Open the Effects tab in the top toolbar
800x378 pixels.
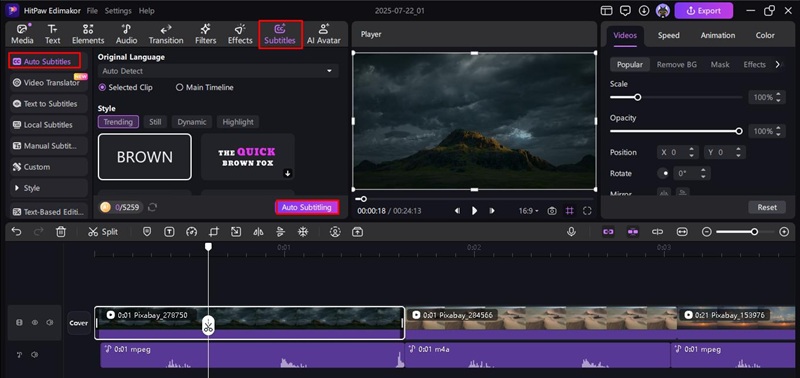(240, 35)
